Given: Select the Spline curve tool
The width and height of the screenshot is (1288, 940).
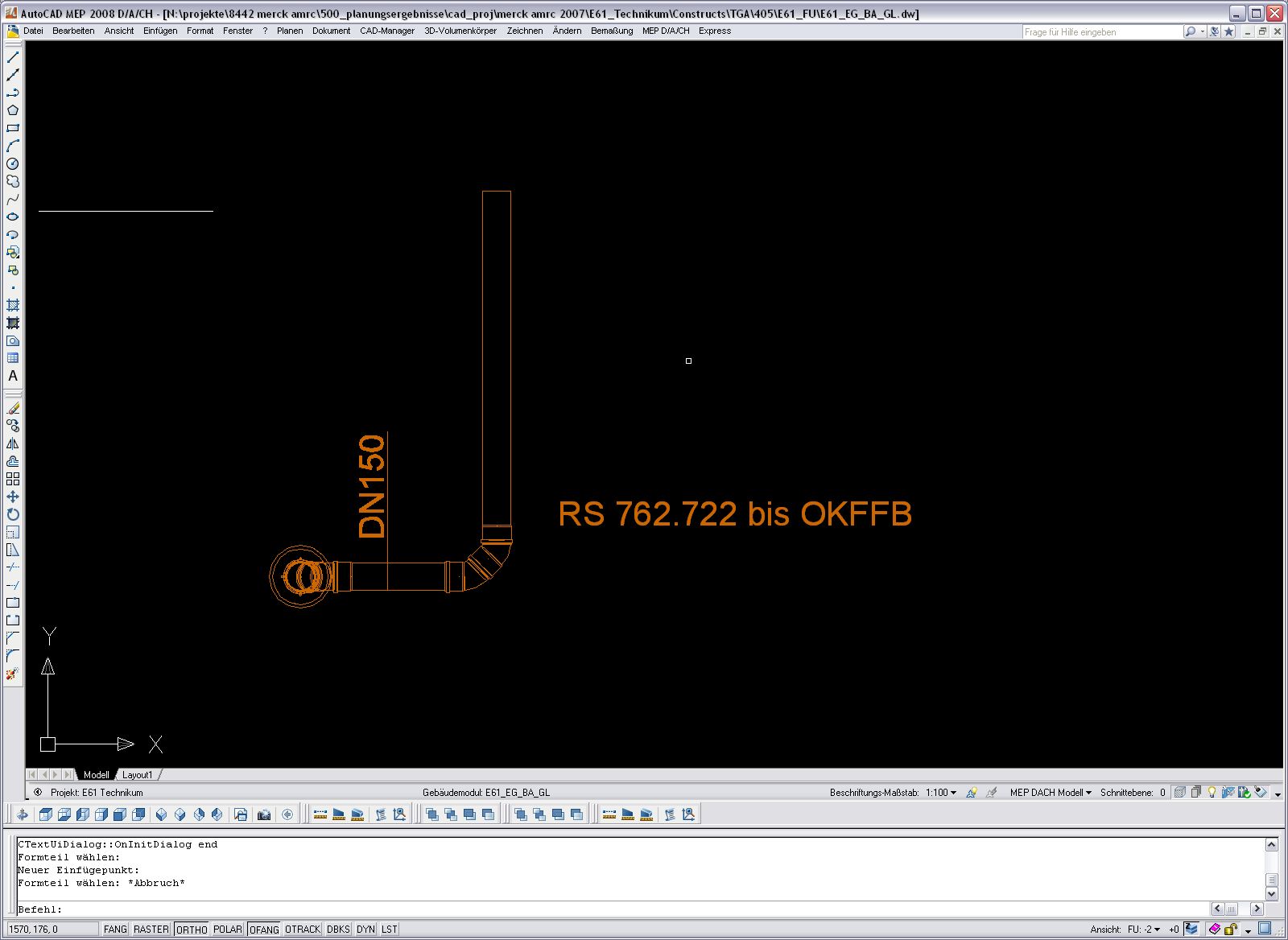Looking at the screenshot, I should pyautogui.click(x=13, y=199).
